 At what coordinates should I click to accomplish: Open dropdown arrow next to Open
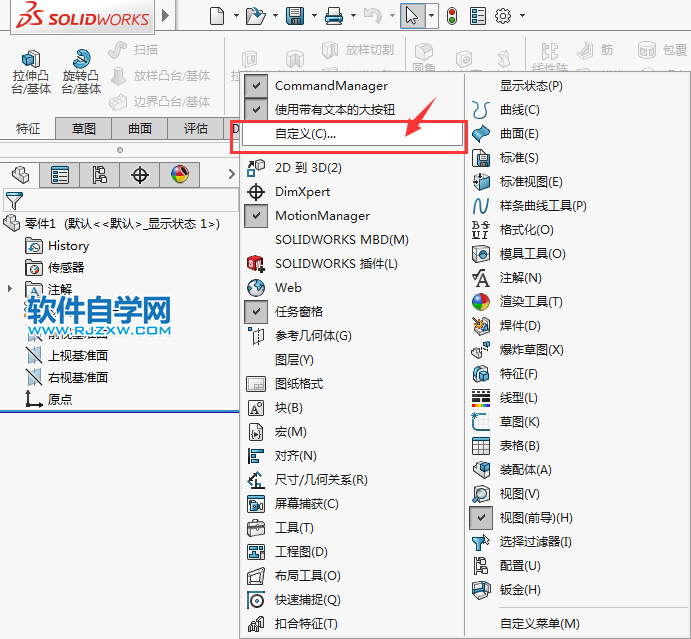(275, 16)
